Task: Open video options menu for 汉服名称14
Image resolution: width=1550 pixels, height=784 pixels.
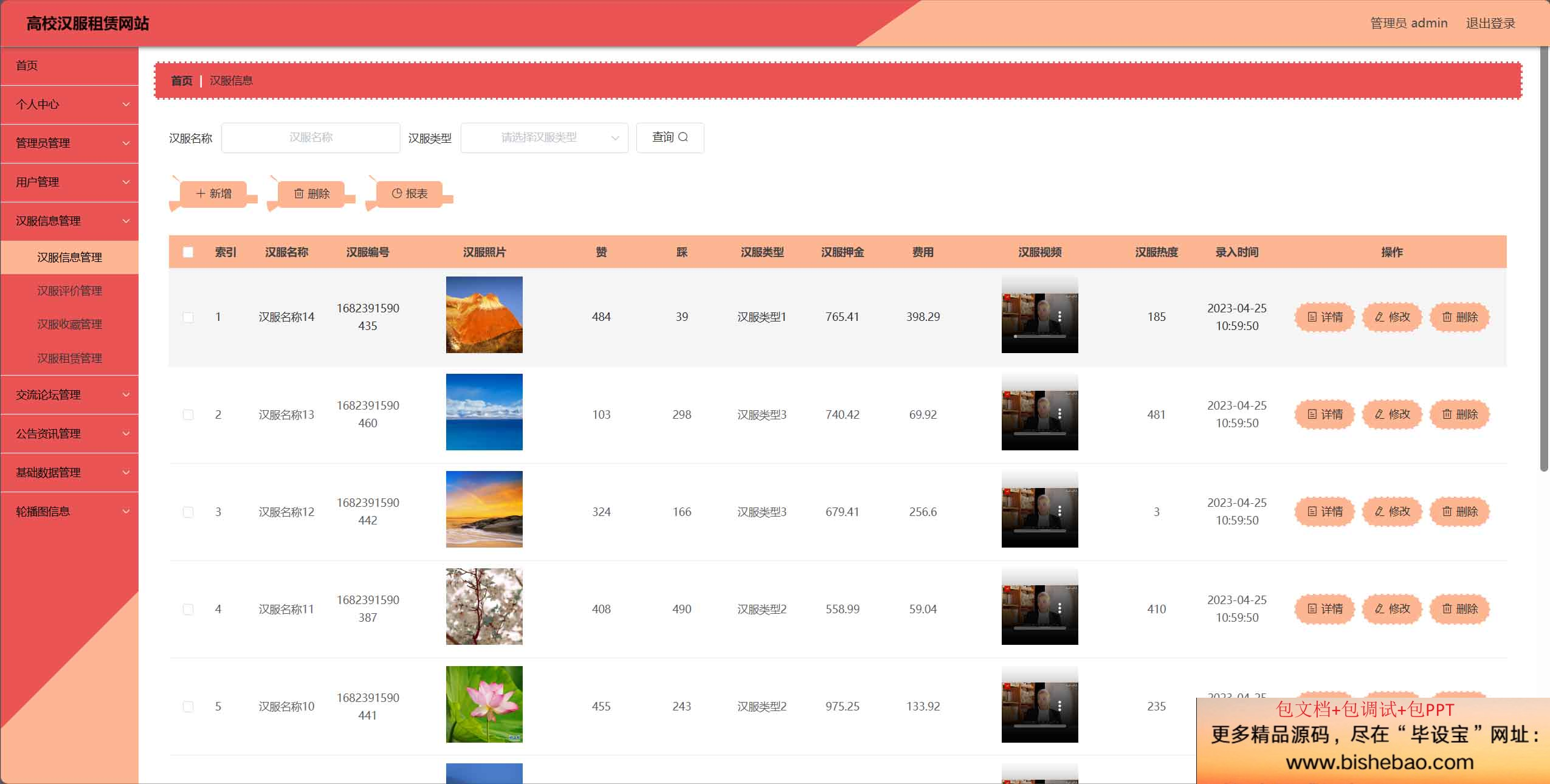Action: click(1059, 317)
